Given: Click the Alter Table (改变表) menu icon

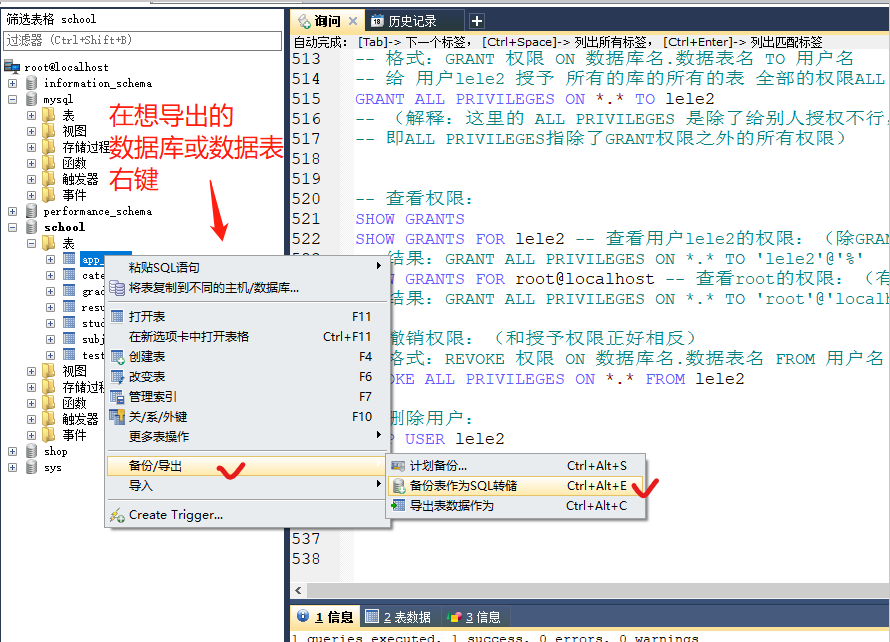Looking at the screenshot, I should click(x=117, y=376).
